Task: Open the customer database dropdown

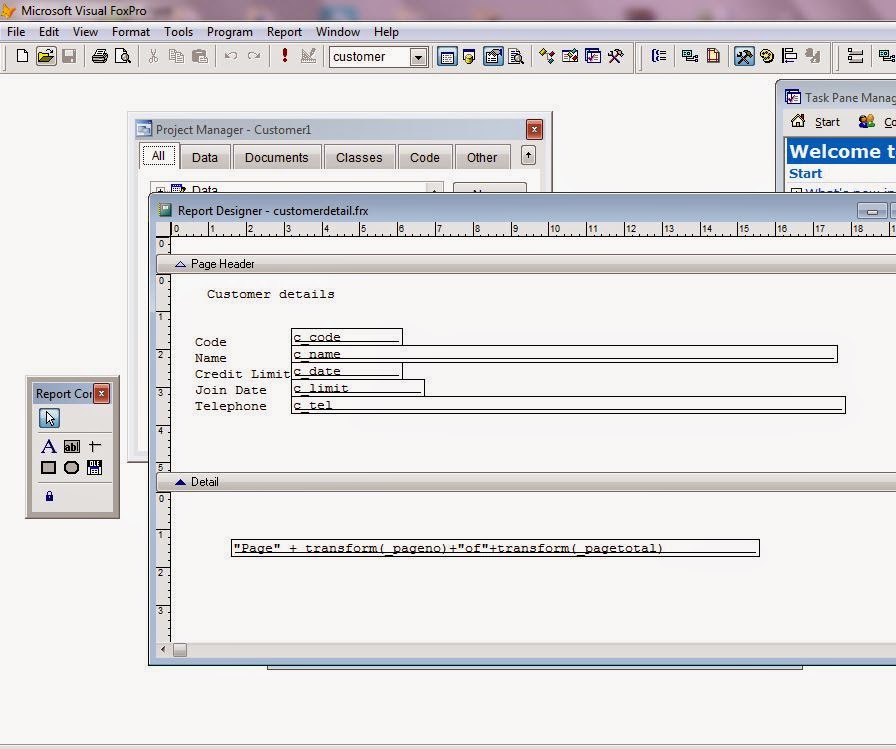Action: (x=418, y=57)
